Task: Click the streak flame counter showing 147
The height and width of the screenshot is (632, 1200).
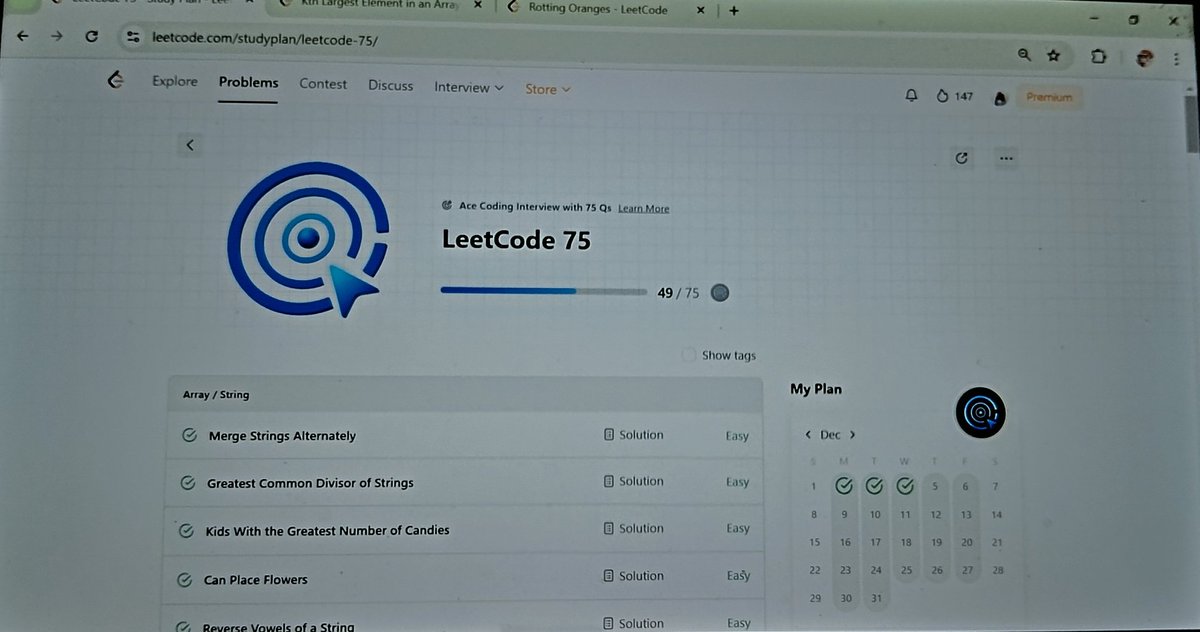Action: (954, 96)
